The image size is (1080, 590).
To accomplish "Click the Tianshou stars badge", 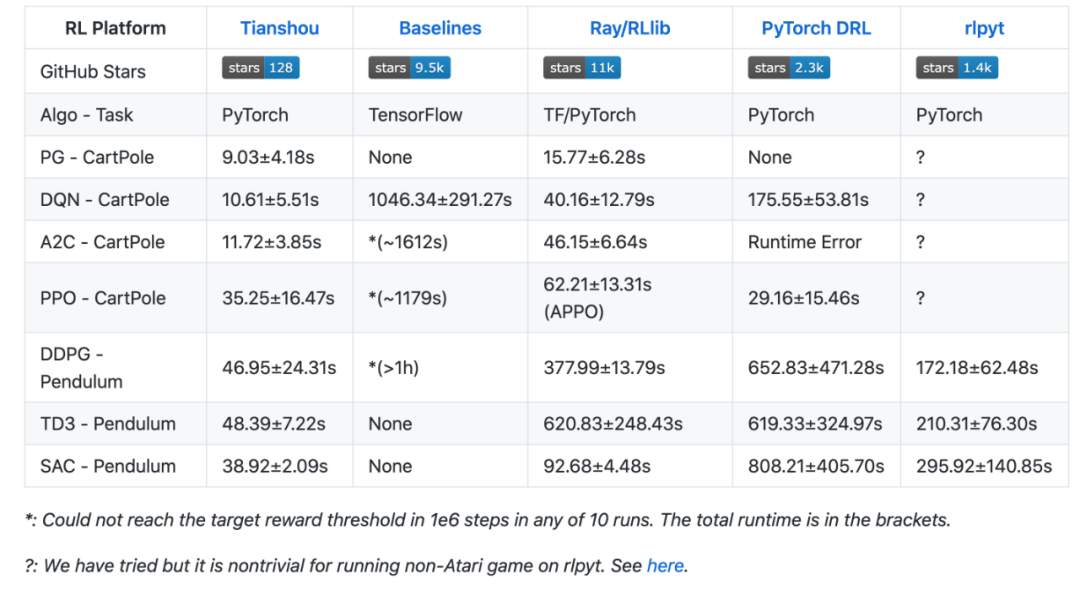I will [260, 68].
